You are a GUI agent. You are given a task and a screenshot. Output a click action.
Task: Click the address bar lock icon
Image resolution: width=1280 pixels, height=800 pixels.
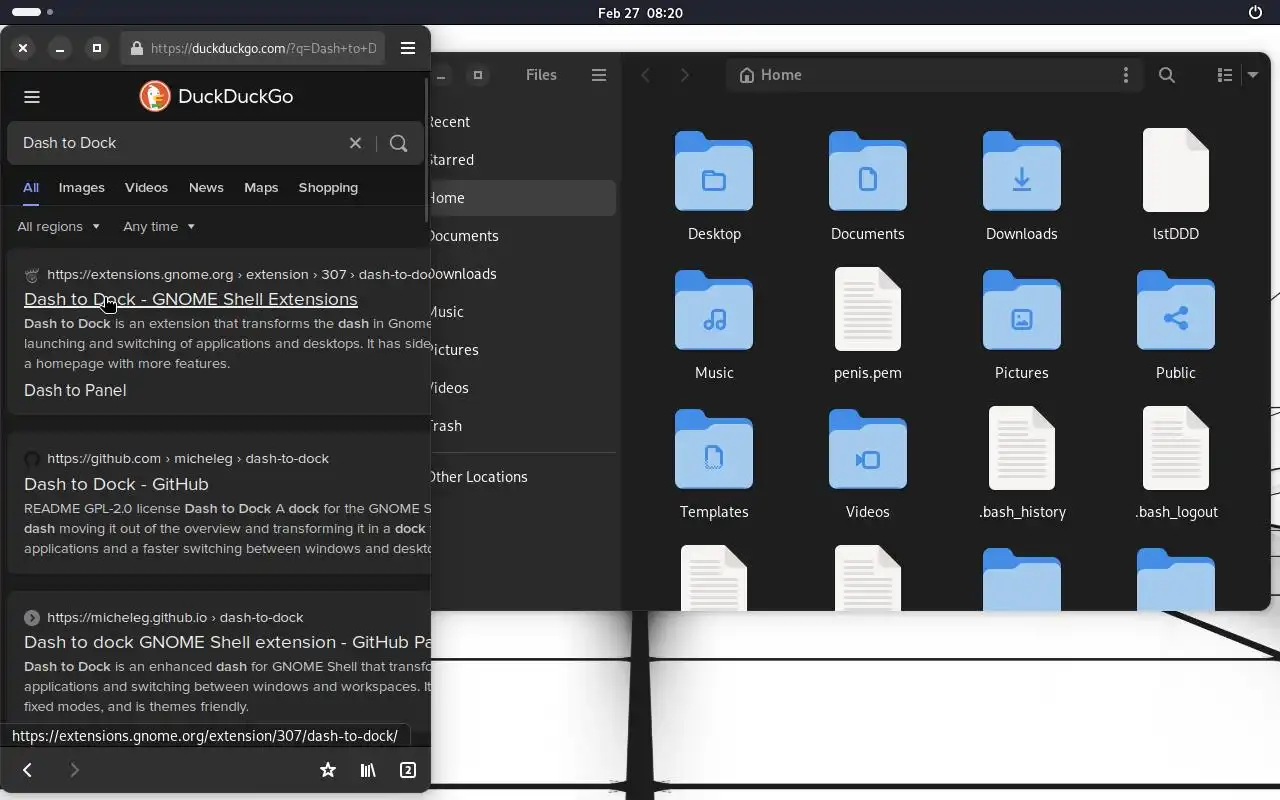point(137,48)
